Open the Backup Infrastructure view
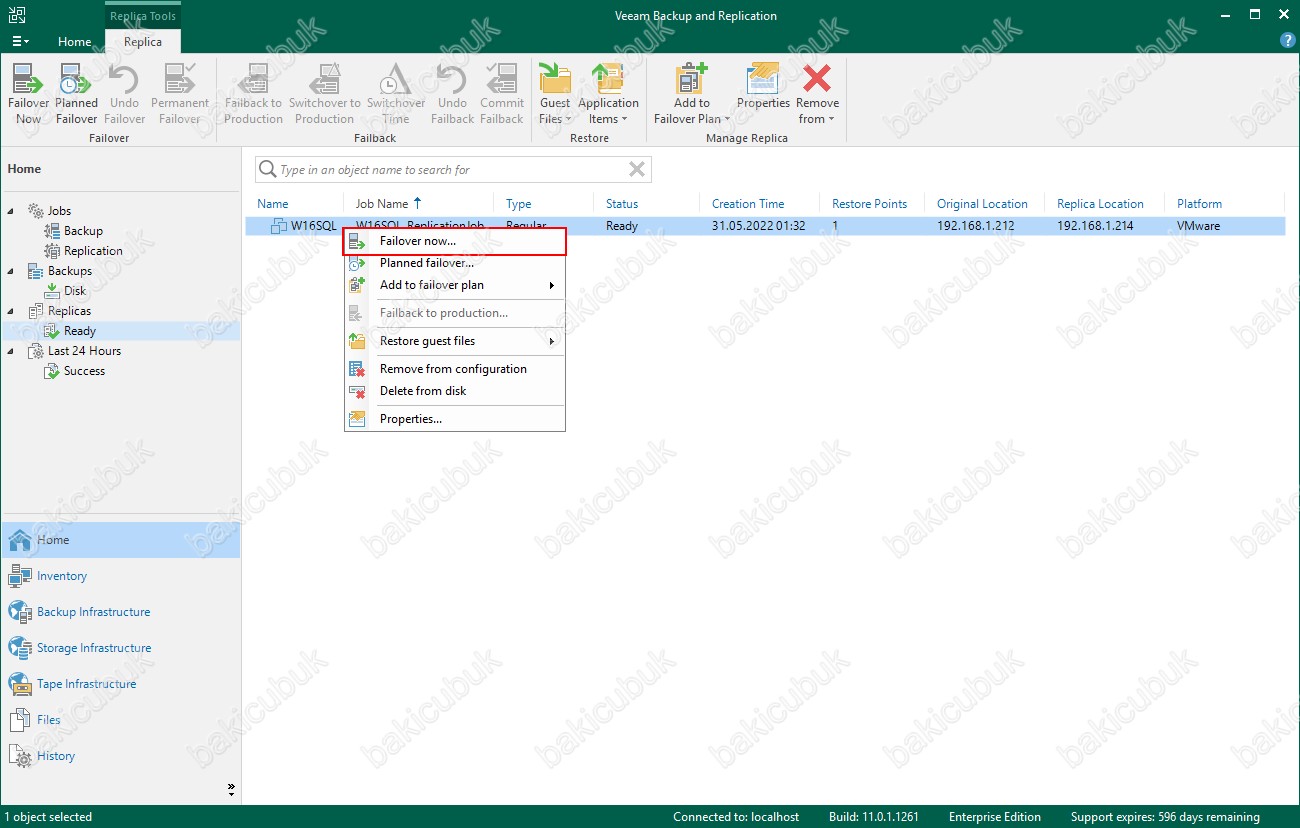 click(120, 612)
